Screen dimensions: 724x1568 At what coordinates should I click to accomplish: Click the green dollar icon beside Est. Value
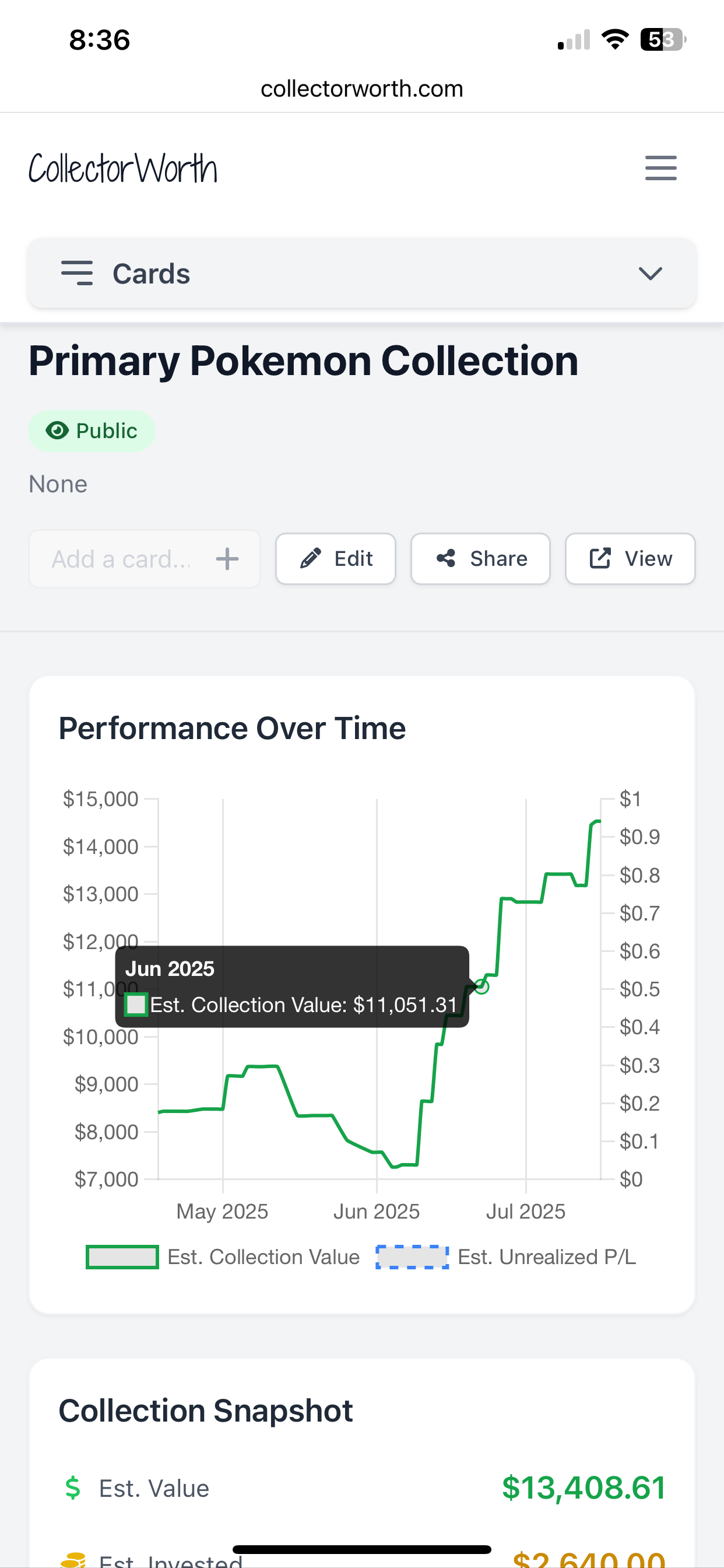73,1487
